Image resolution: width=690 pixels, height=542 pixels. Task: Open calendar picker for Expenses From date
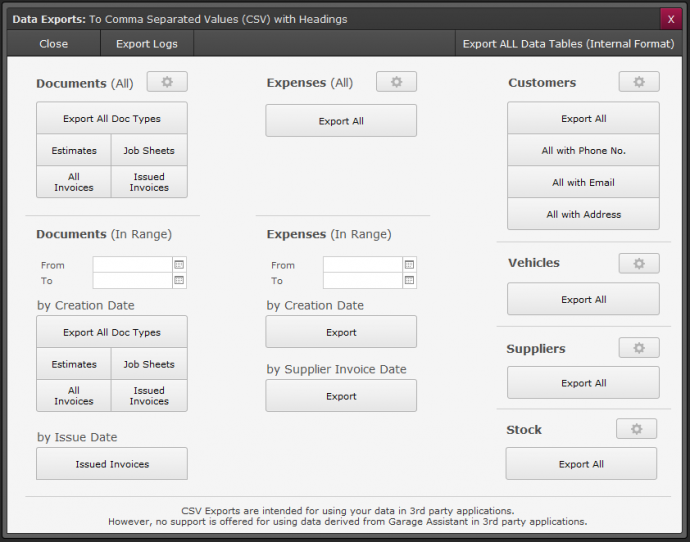click(409, 265)
